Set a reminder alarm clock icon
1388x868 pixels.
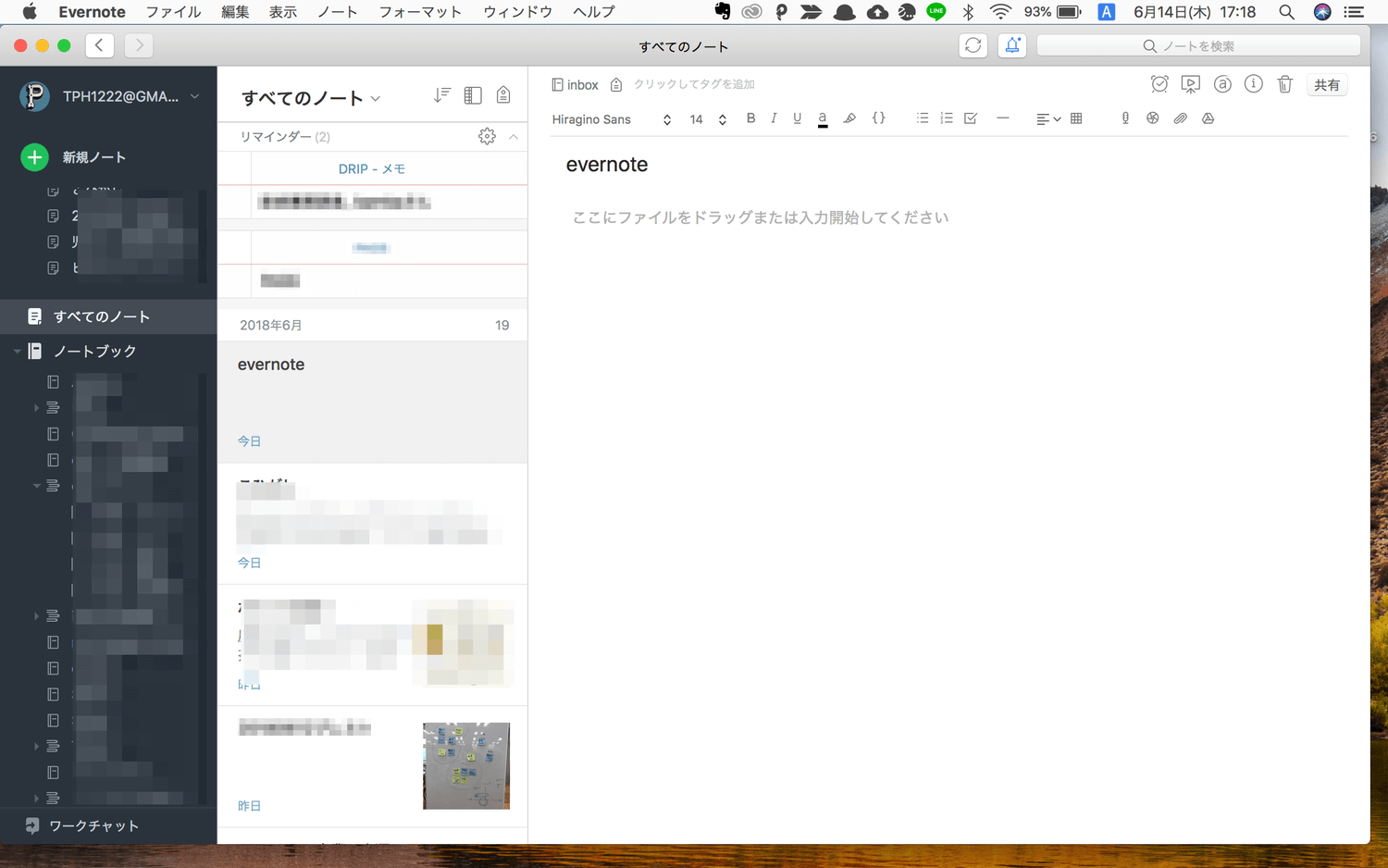tap(1159, 84)
